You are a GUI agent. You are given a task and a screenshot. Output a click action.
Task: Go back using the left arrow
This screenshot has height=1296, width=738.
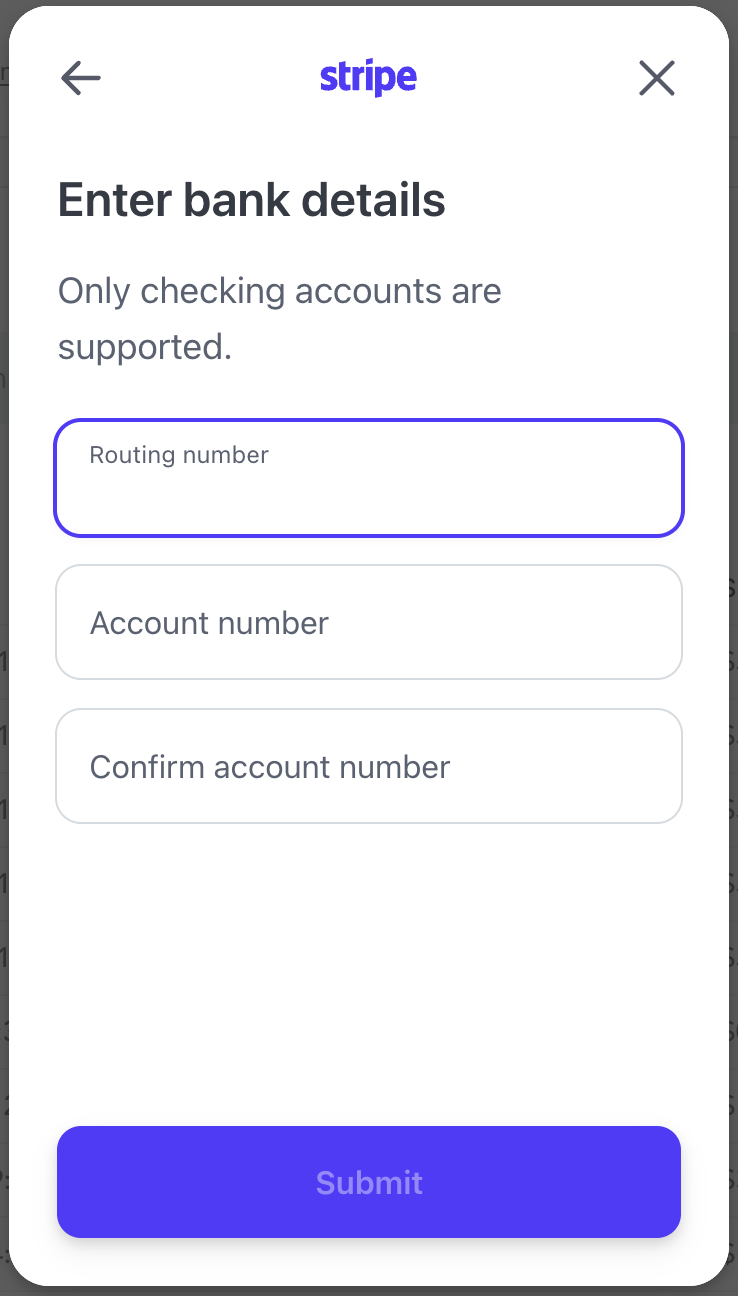(81, 78)
